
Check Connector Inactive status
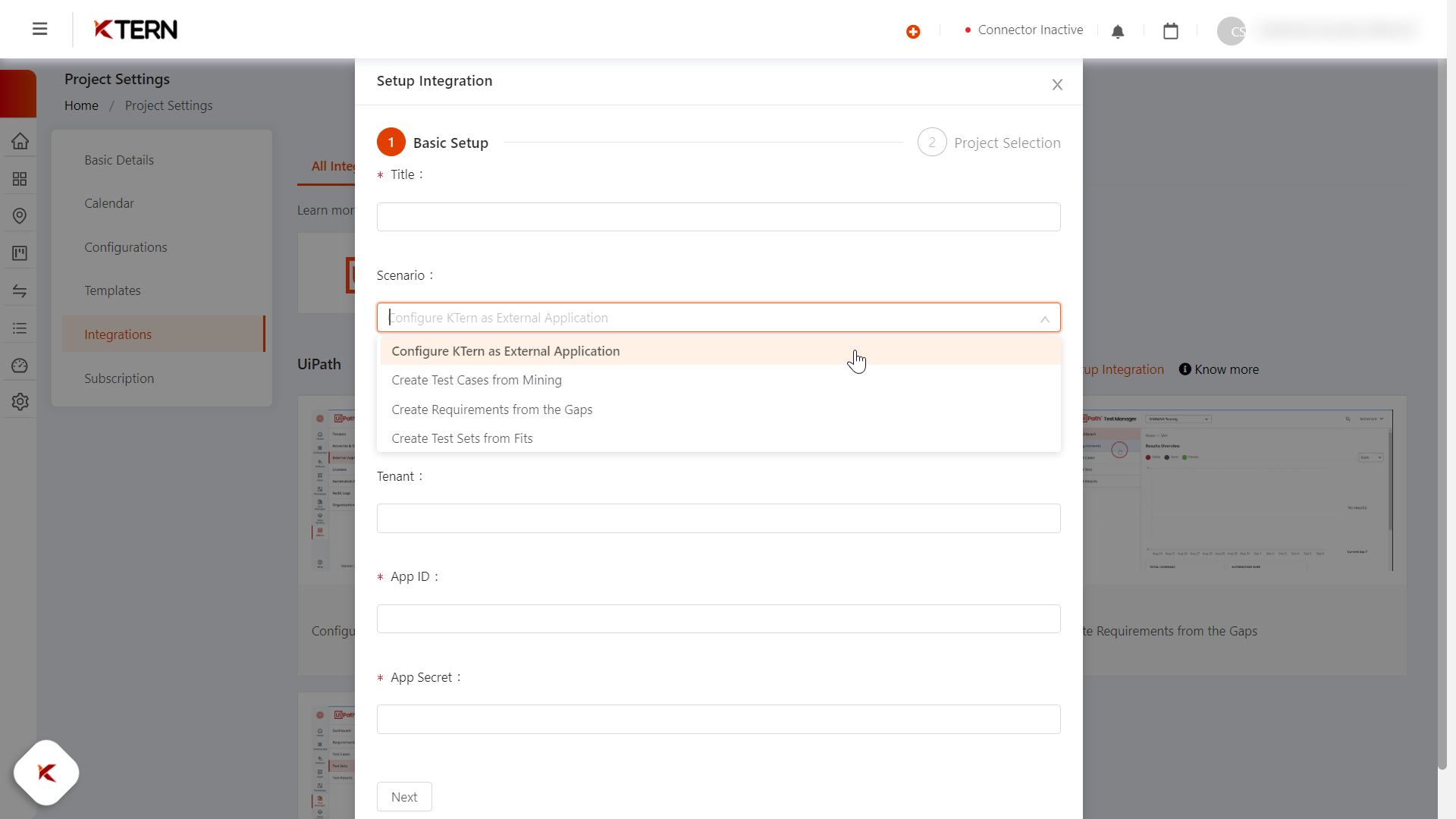point(1023,30)
